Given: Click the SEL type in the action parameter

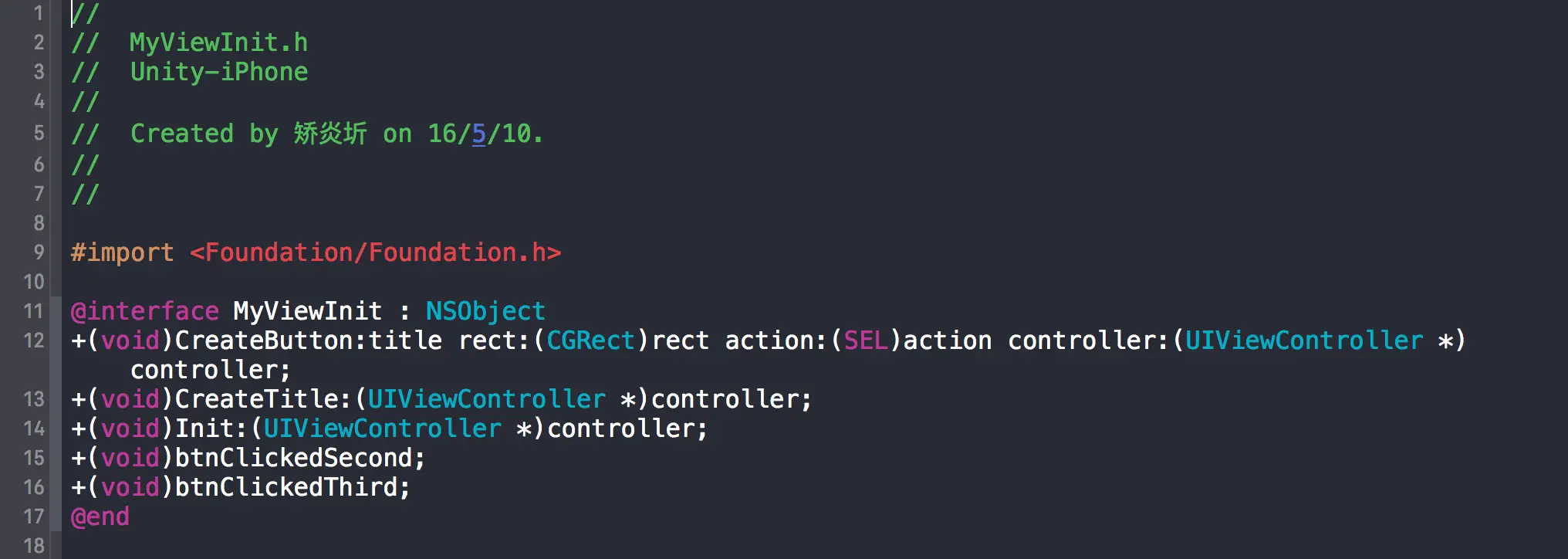Looking at the screenshot, I should 866,340.
